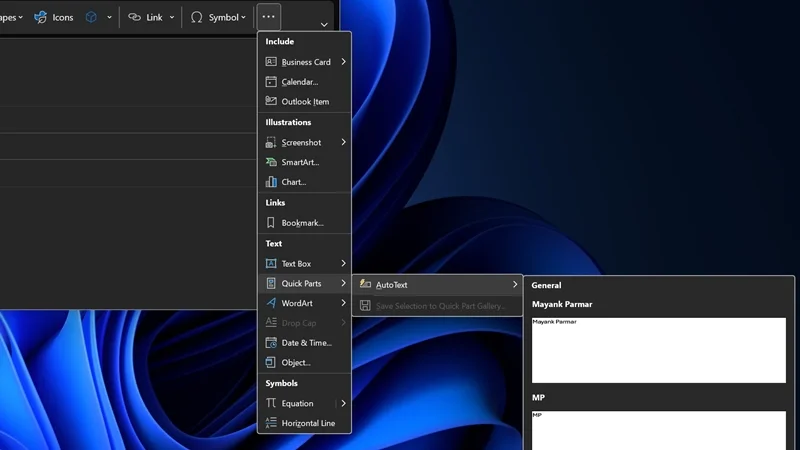This screenshot has height=450, width=800.
Task: Click the Date & Time icon
Action: click(x=271, y=343)
